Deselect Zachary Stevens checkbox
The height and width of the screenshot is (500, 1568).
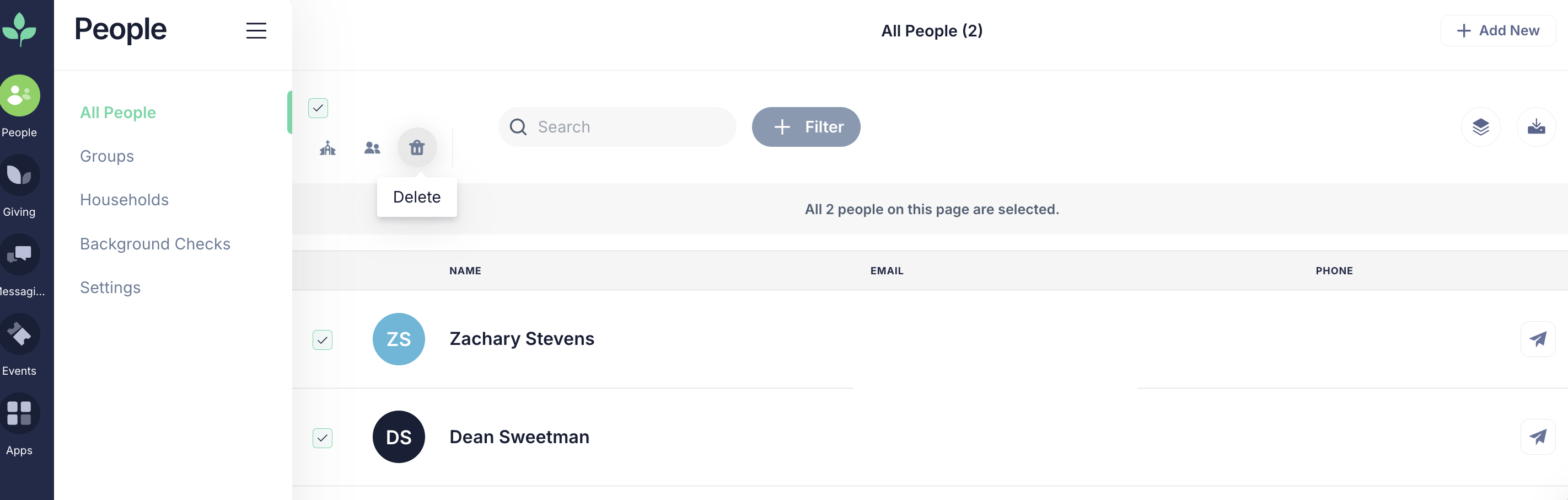click(x=322, y=340)
